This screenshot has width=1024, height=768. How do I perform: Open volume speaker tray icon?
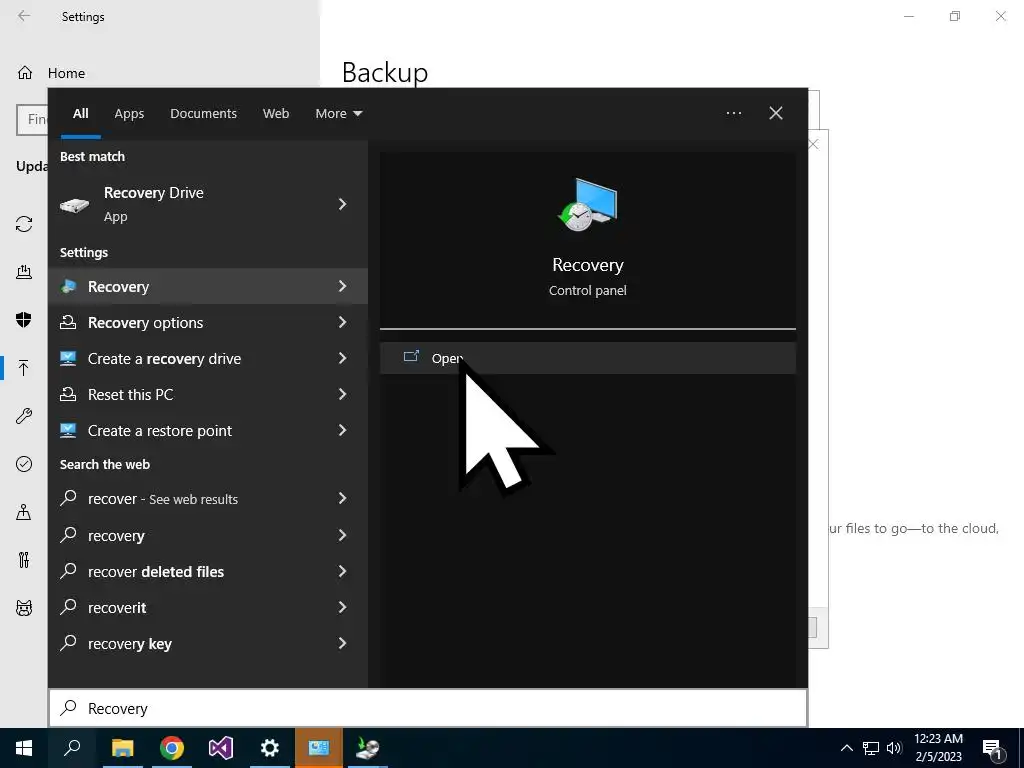tap(894, 748)
